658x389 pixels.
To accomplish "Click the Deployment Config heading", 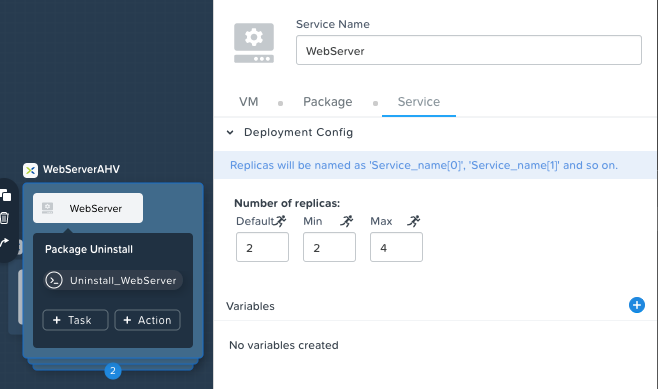I will tap(298, 133).
